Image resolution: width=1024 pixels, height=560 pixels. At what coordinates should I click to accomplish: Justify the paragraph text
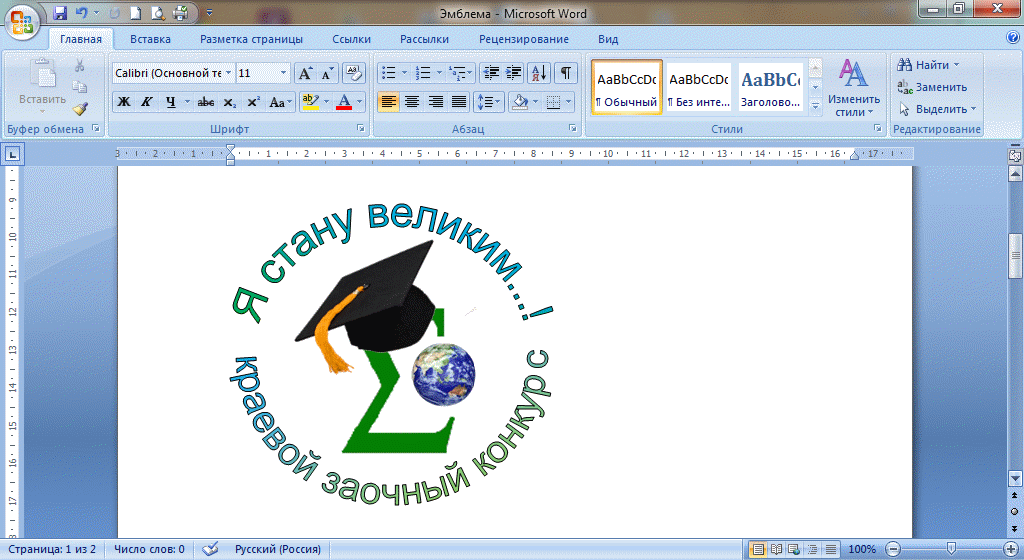[x=459, y=102]
